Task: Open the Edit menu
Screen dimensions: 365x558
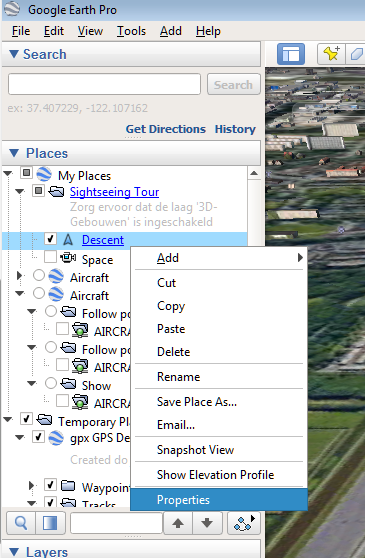Action: (54, 31)
